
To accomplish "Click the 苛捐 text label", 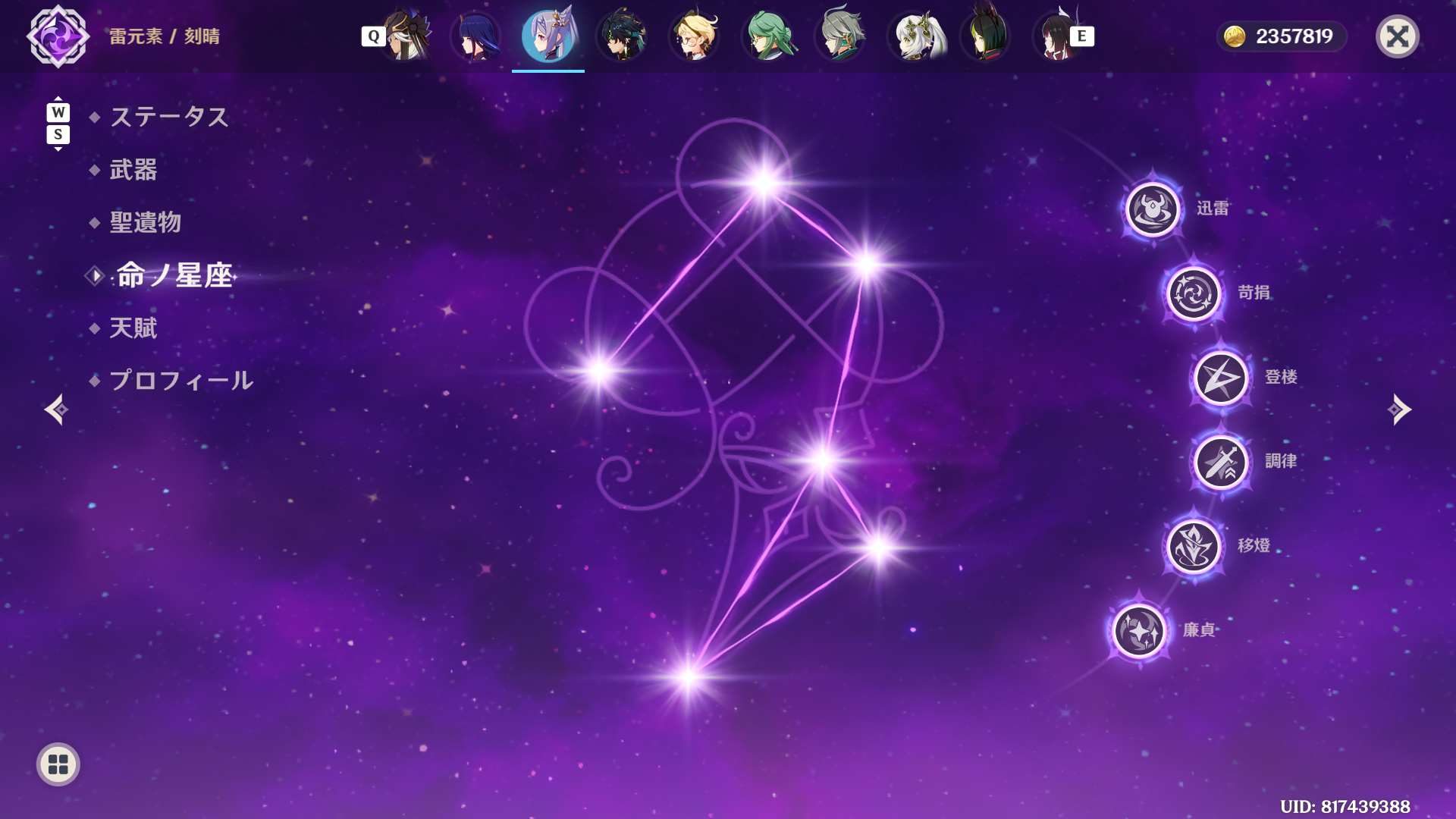I will (x=1254, y=293).
